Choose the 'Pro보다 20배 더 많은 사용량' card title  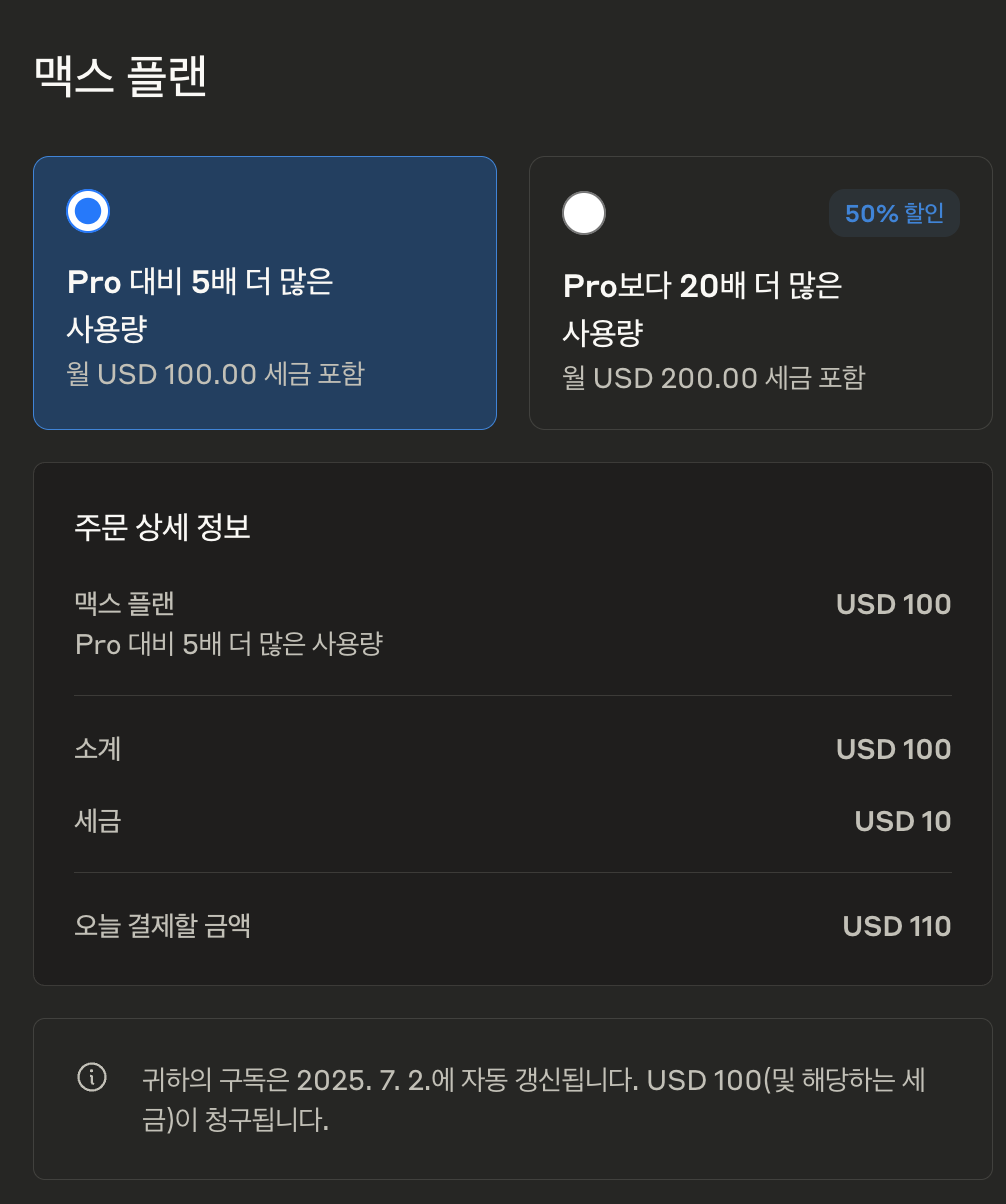click(702, 309)
